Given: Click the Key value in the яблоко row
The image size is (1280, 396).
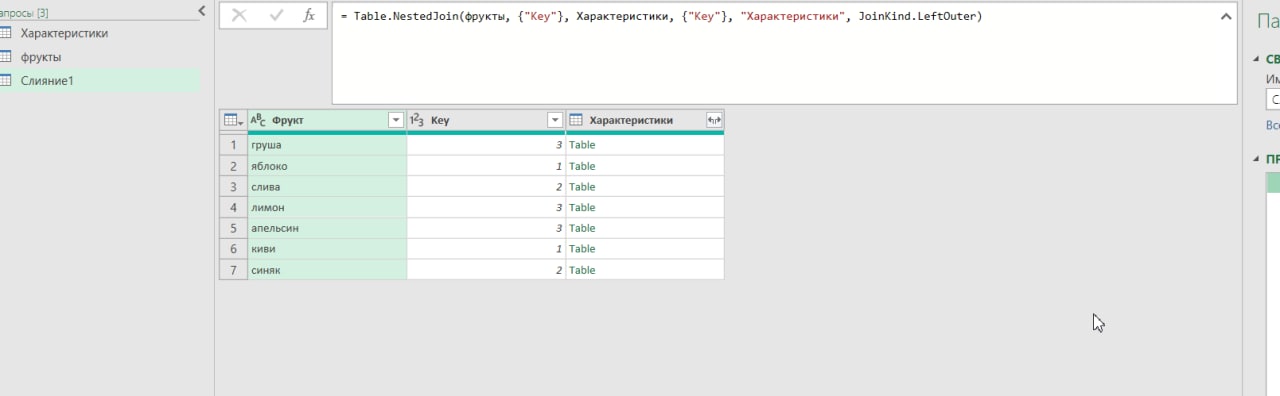Looking at the screenshot, I should (x=486, y=166).
